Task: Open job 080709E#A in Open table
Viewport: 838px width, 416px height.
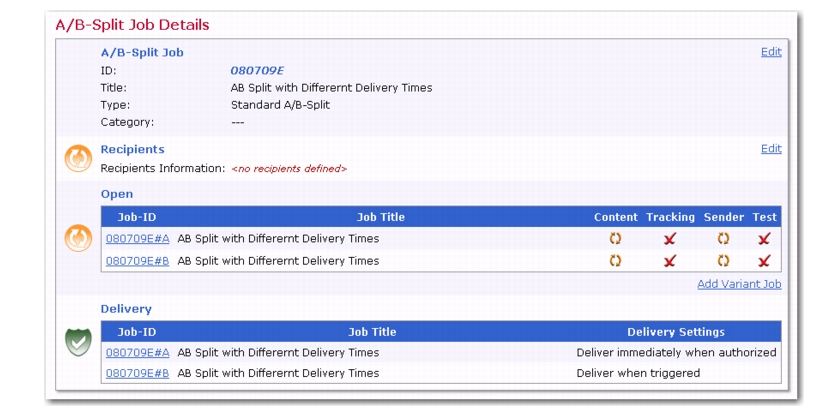Action: 137,238
